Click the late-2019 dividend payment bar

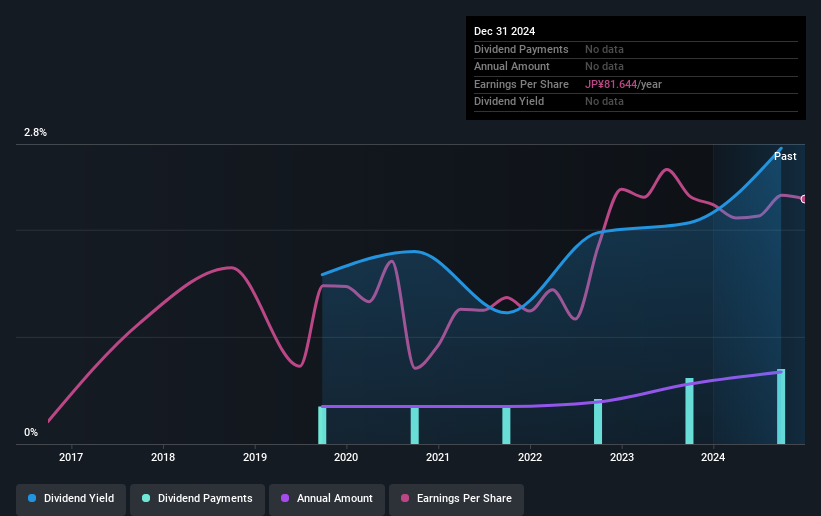pyautogui.click(x=322, y=425)
